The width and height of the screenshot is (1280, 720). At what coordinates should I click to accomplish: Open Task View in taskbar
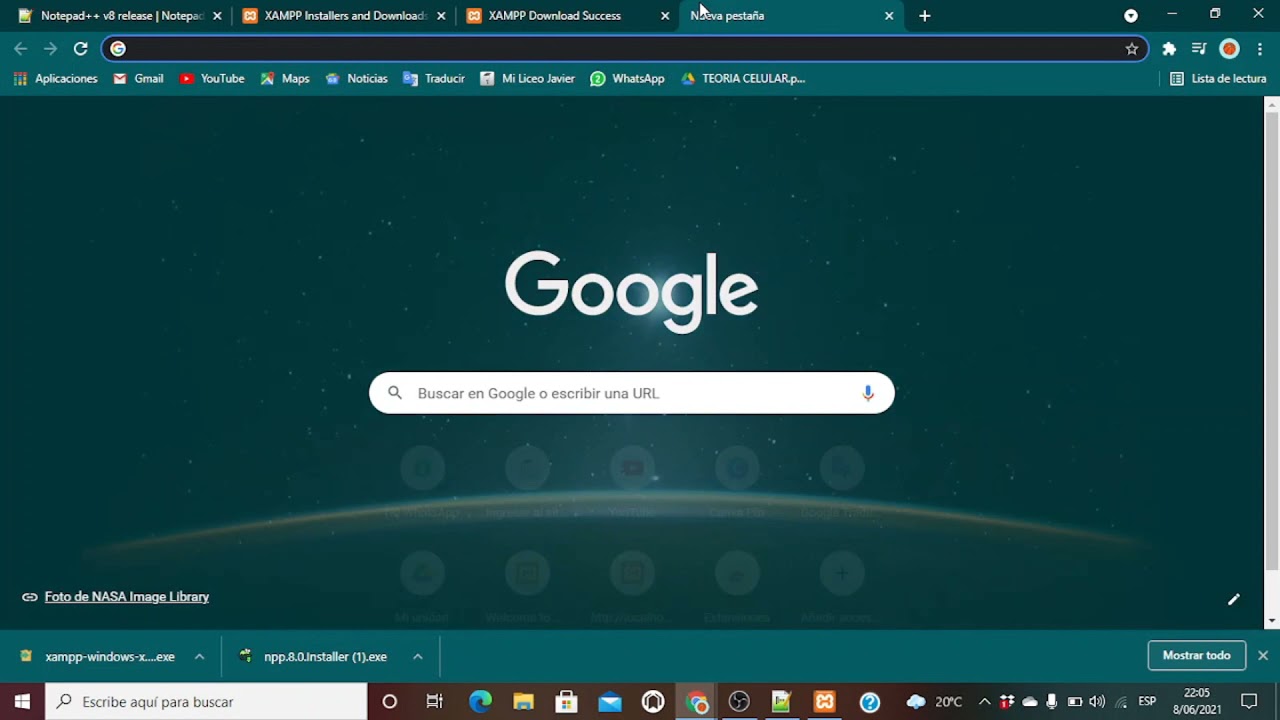point(434,702)
